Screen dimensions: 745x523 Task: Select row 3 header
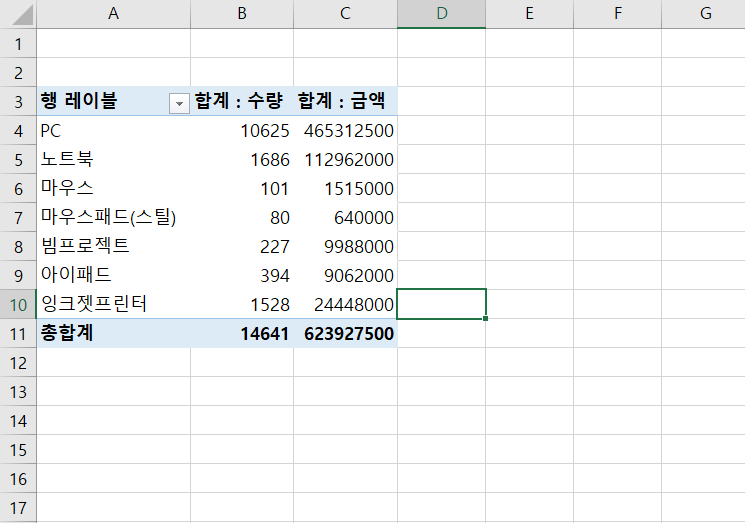point(18,102)
